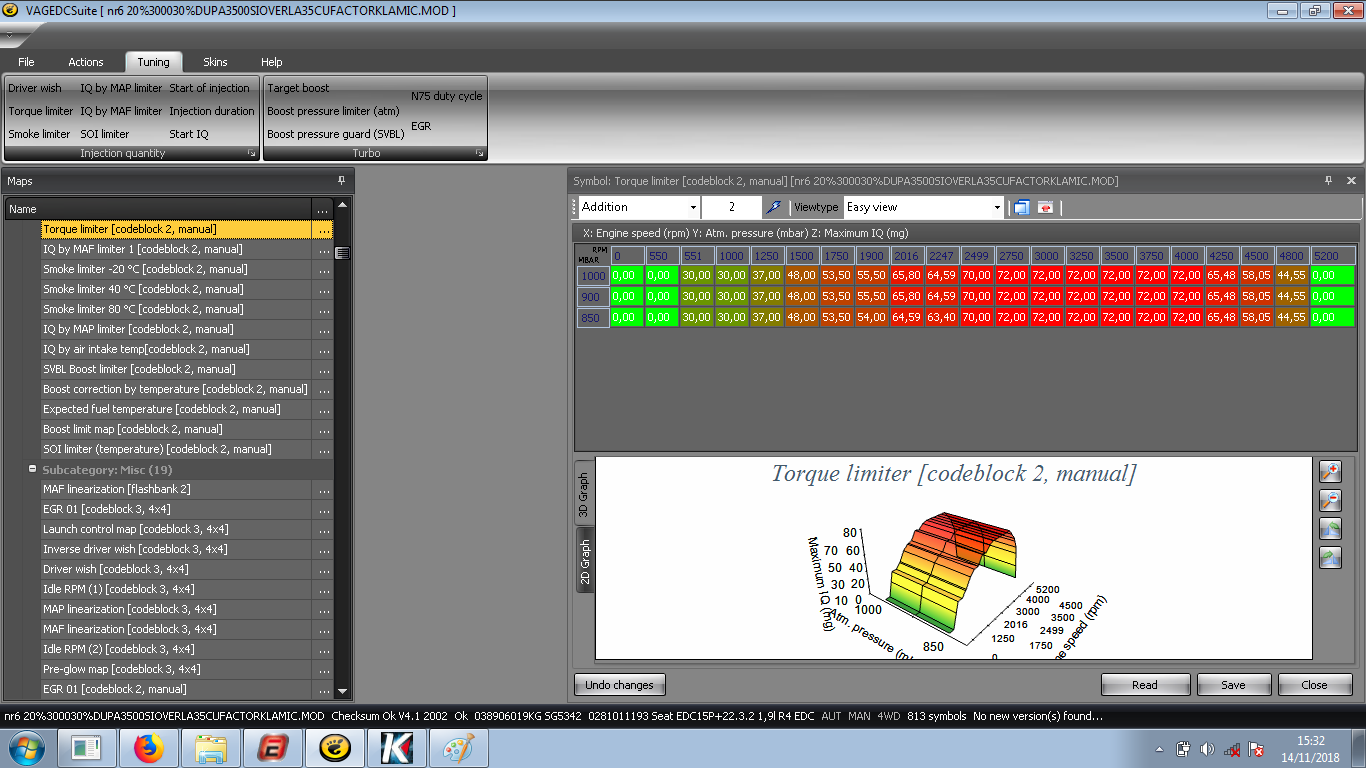
Task: Open the Addition operation dropdown
Action: coord(693,207)
